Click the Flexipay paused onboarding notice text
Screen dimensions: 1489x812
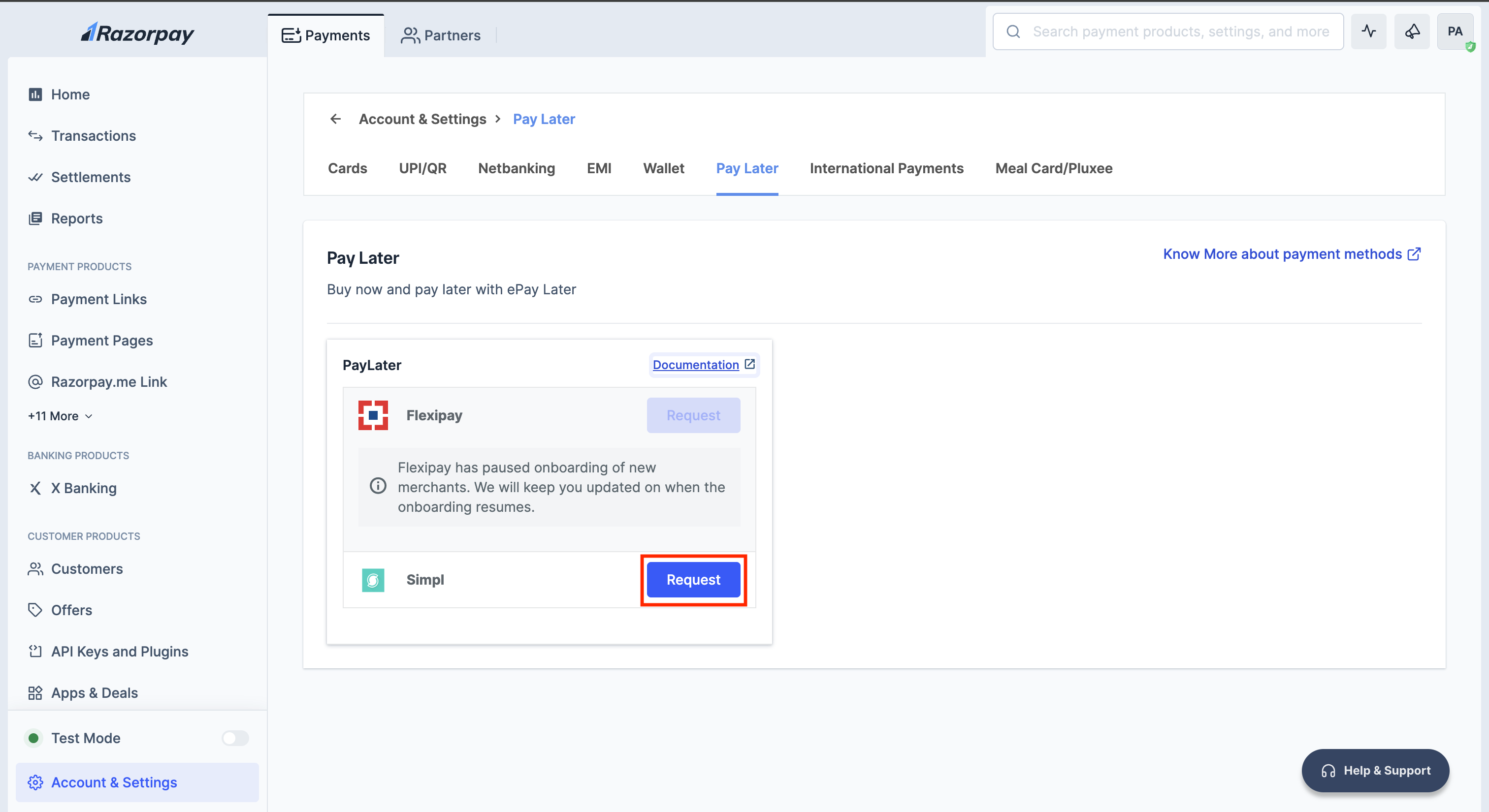561,487
